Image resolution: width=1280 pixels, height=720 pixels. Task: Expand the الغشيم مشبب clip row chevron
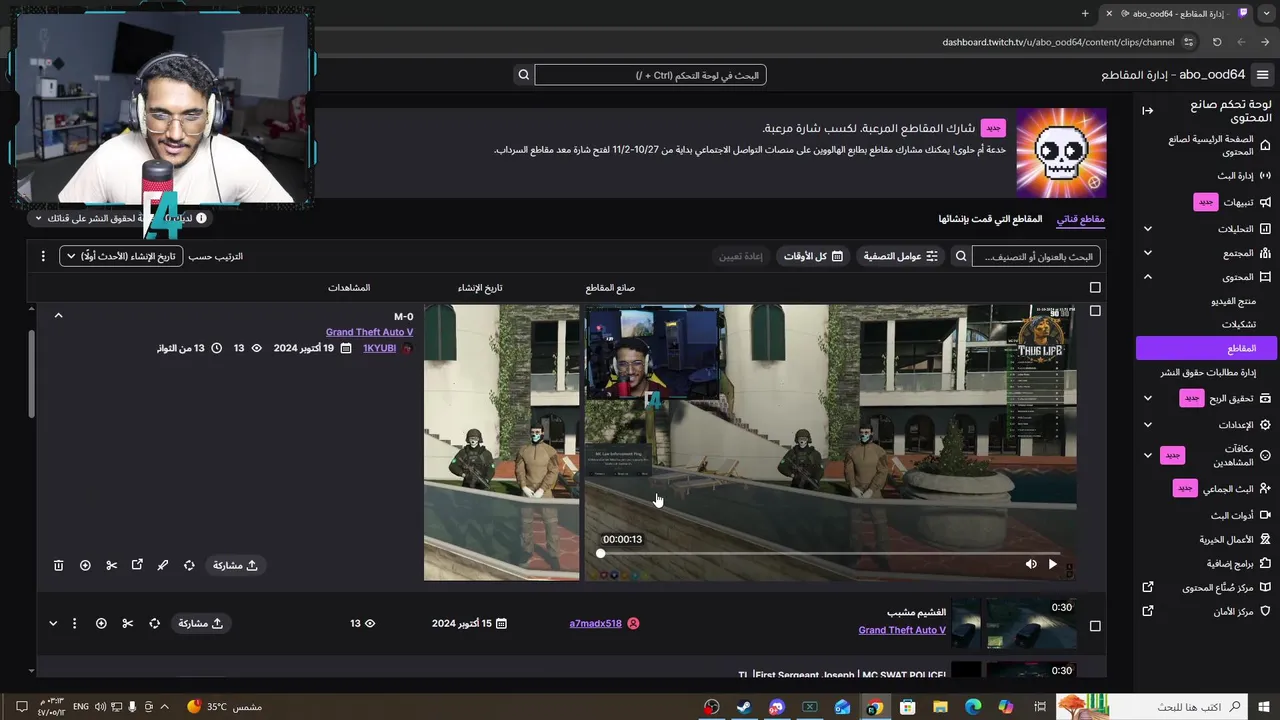[x=53, y=623]
